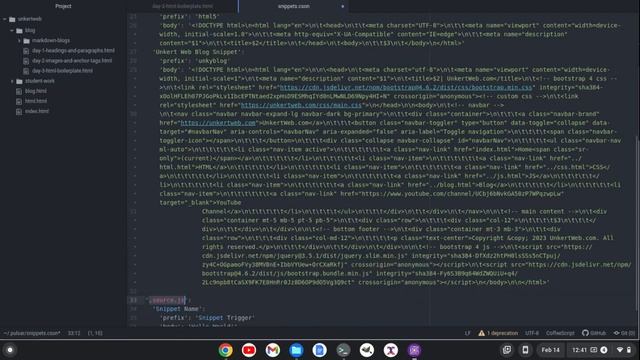Click the 'prefix': 'html5' line

click(190, 16)
